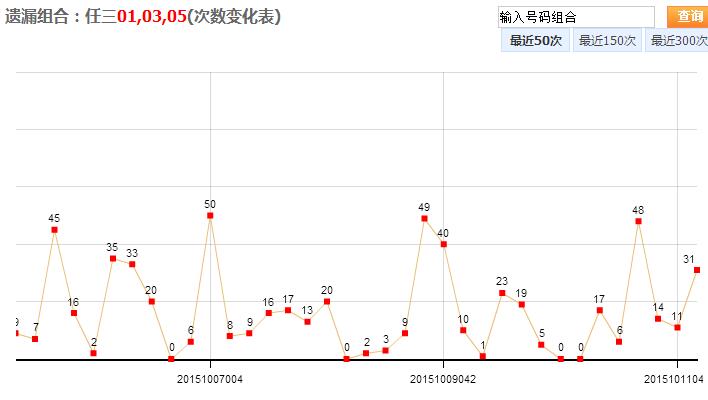The image size is (708, 400).
Task: Click the data point labeled 31
Action: point(697,270)
